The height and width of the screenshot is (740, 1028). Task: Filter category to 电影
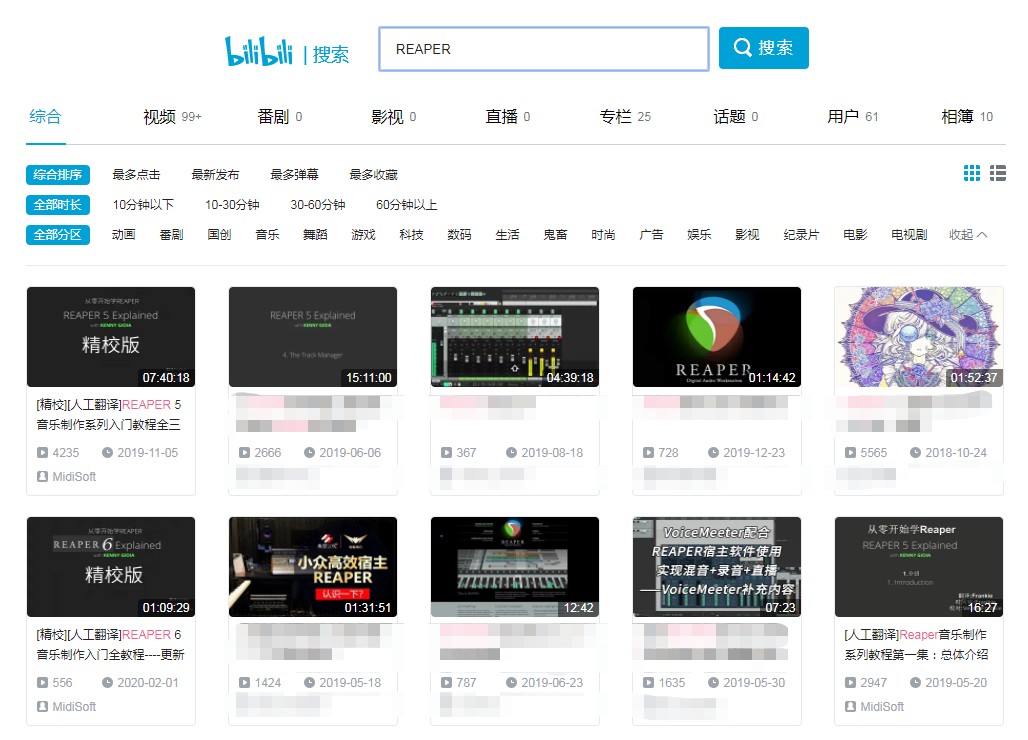tap(855, 235)
